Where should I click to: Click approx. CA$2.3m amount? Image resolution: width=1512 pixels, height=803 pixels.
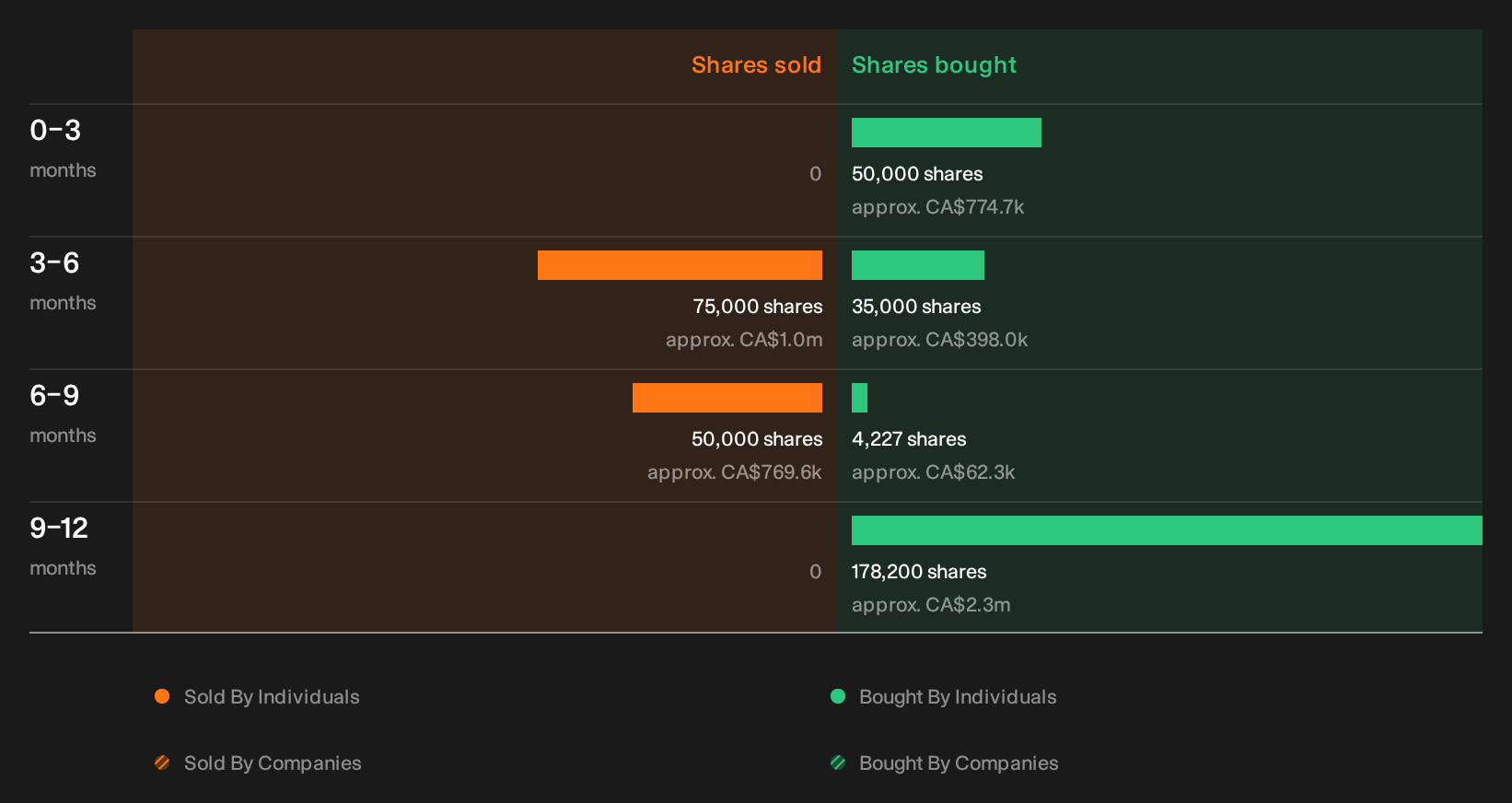931,605
